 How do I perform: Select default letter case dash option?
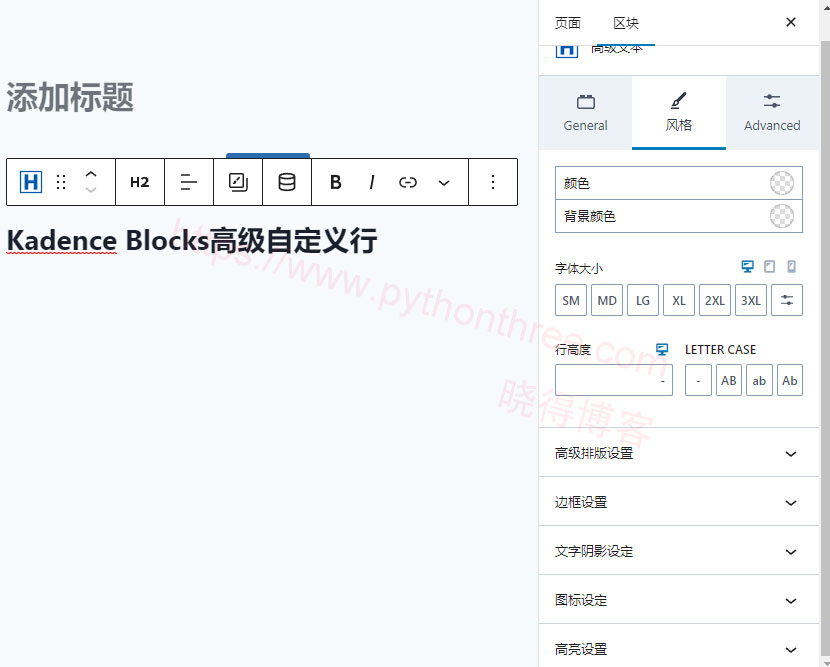pos(698,380)
